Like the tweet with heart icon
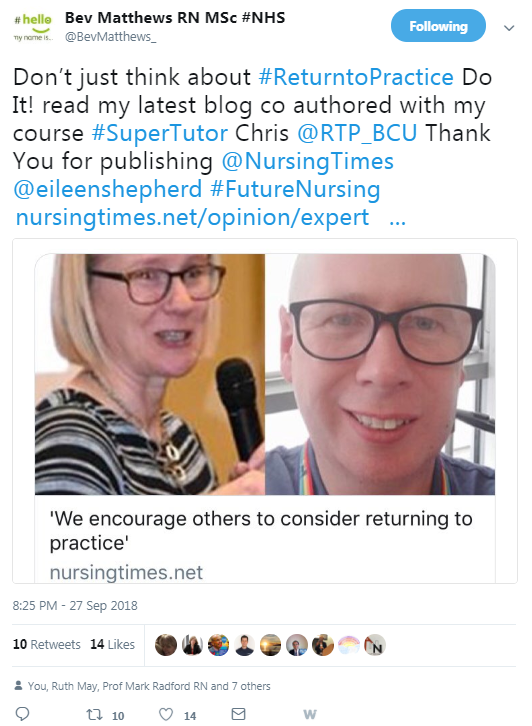Viewport: 532px width, 726px height. (166, 714)
